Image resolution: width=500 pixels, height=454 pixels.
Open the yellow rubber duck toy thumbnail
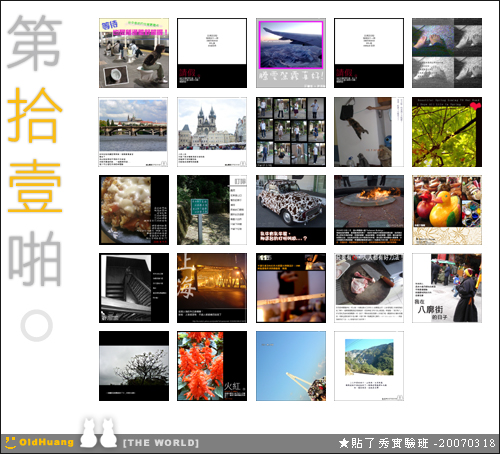pyautogui.click(x=447, y=210)
